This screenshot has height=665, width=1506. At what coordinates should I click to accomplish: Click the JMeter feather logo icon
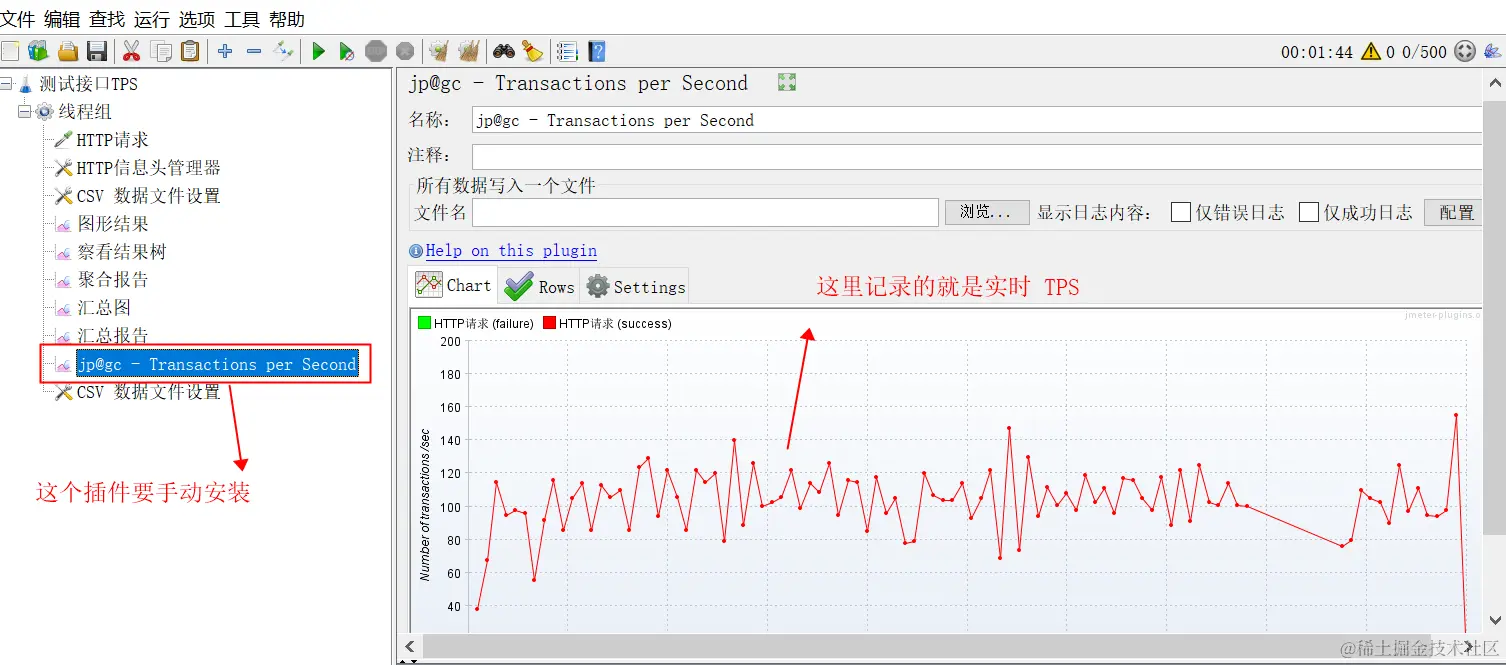1492,51
